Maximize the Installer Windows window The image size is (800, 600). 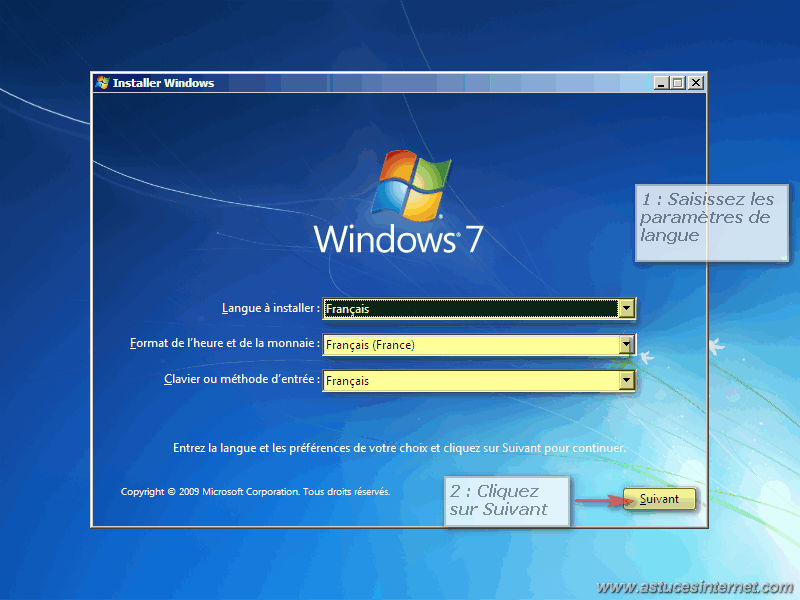[678, 83]
